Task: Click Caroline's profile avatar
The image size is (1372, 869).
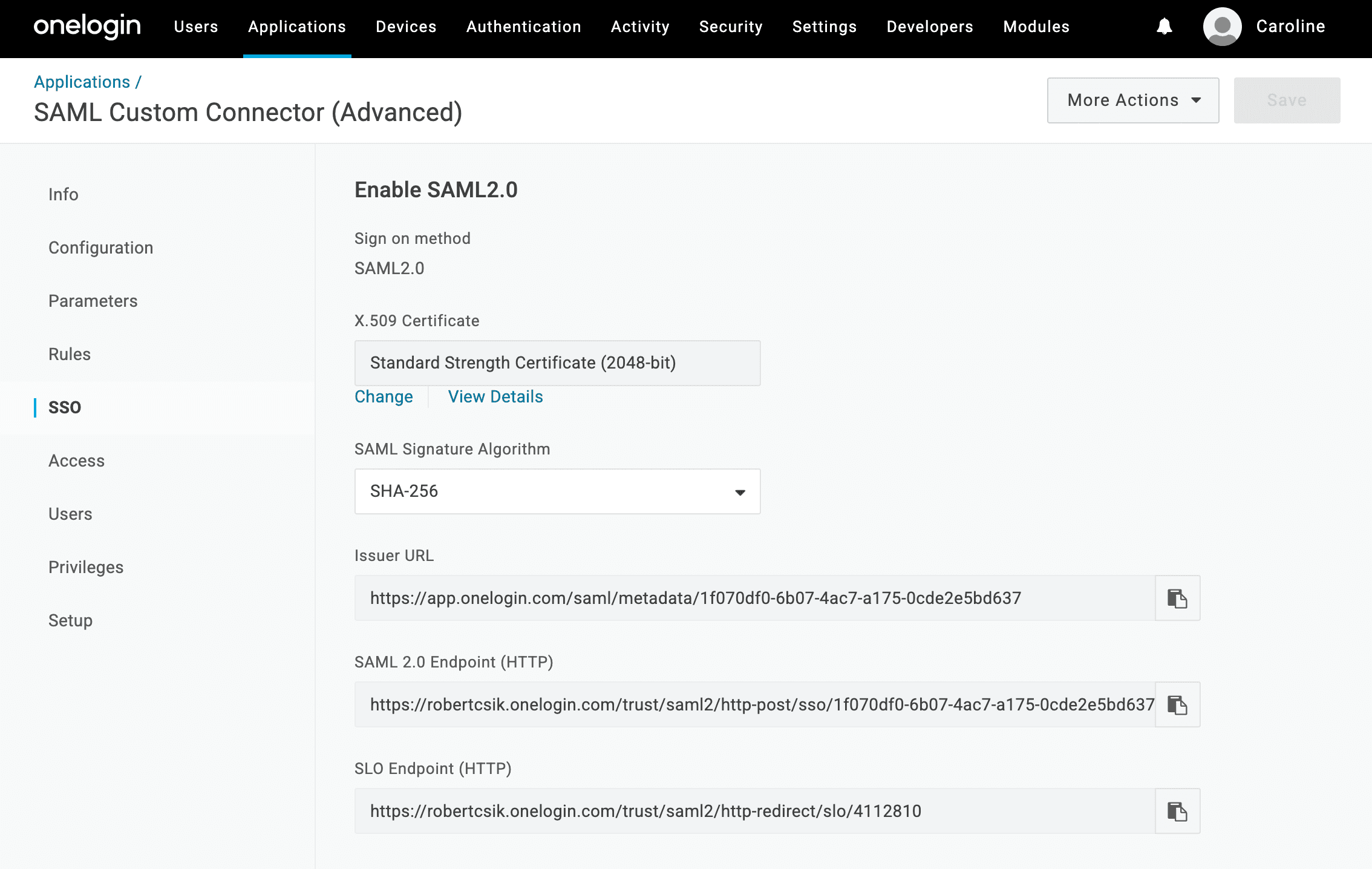Action: [1222, 27]
